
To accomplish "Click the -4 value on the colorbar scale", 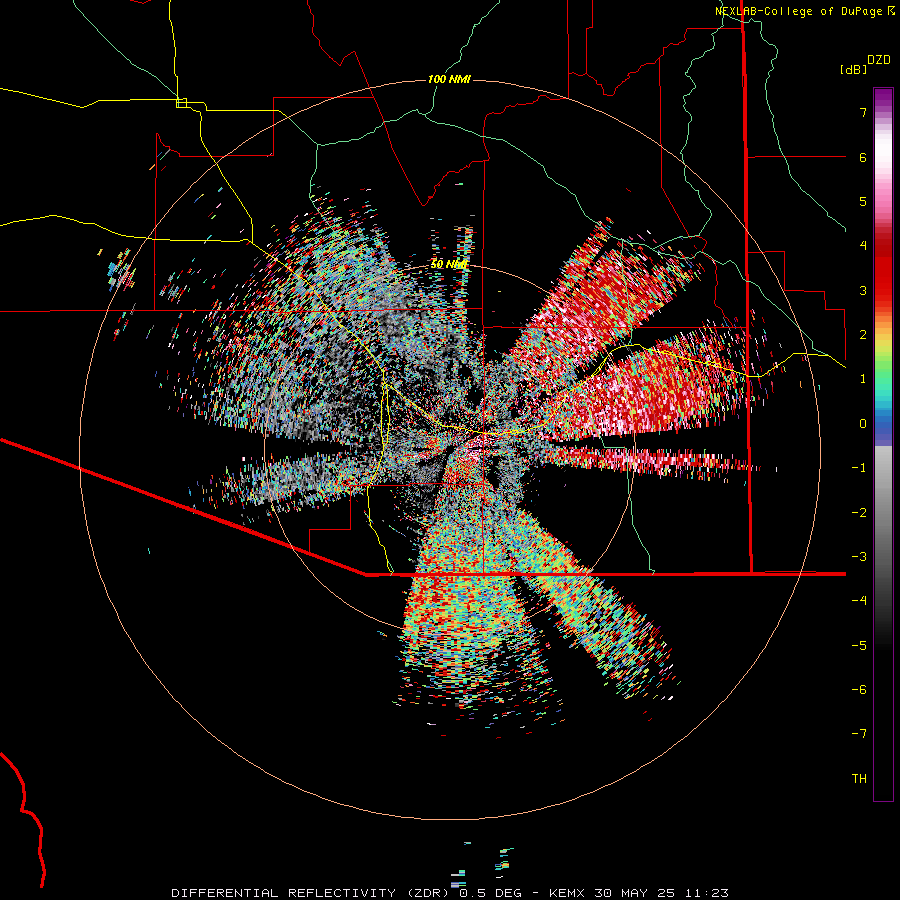I will [859, 600].
